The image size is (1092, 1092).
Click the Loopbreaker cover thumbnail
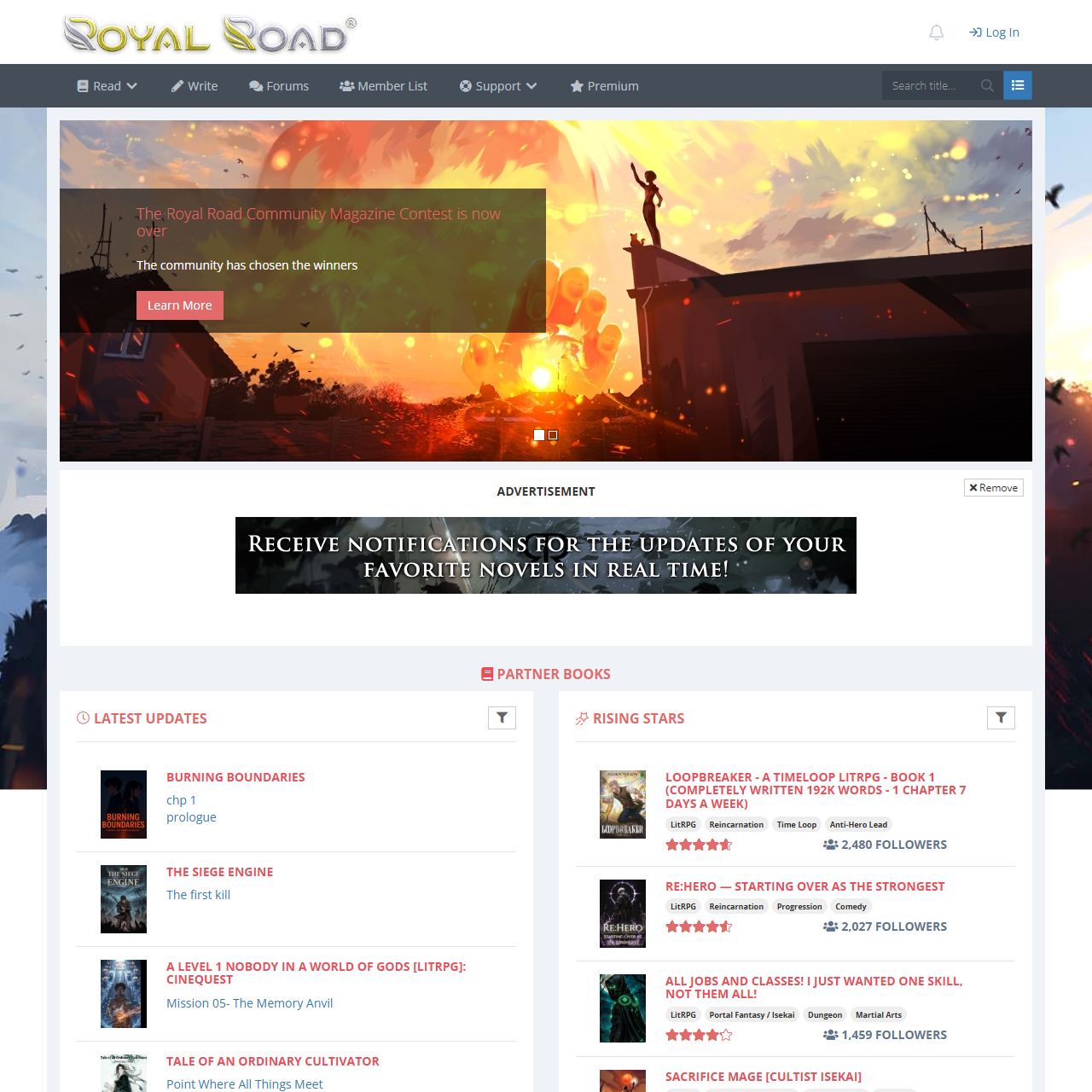(x=623, y=804)
